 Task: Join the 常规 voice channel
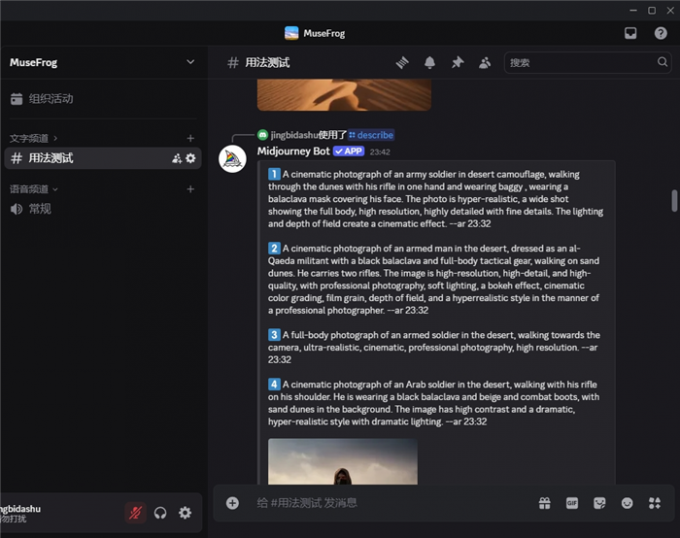tap(103, 209)
